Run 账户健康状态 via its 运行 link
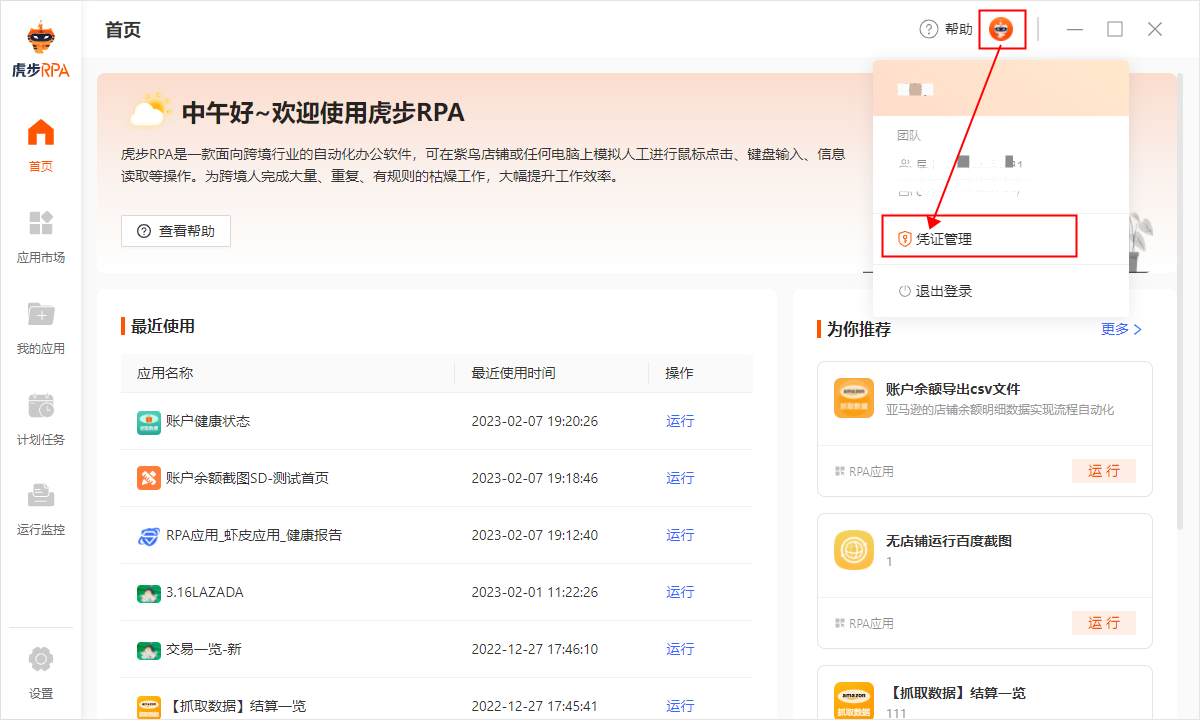Screen dimensions: 1200x720 click(680, 421)
